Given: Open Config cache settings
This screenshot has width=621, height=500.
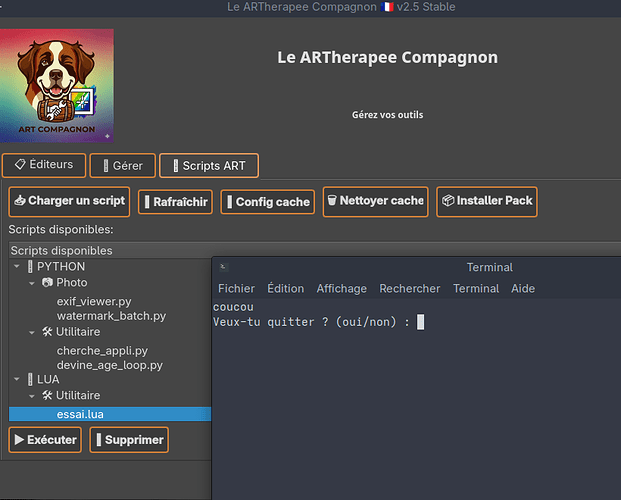Looking at the screenshot, I should [x=268, y=202].
